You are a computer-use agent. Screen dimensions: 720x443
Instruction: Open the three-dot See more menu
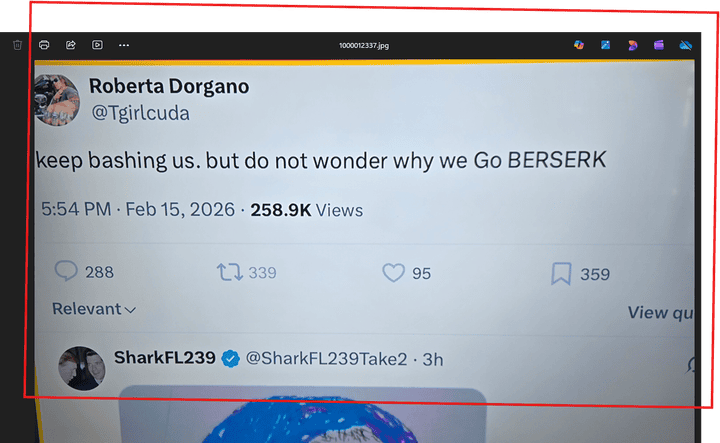pyautogui.click(x=124, y=45)
